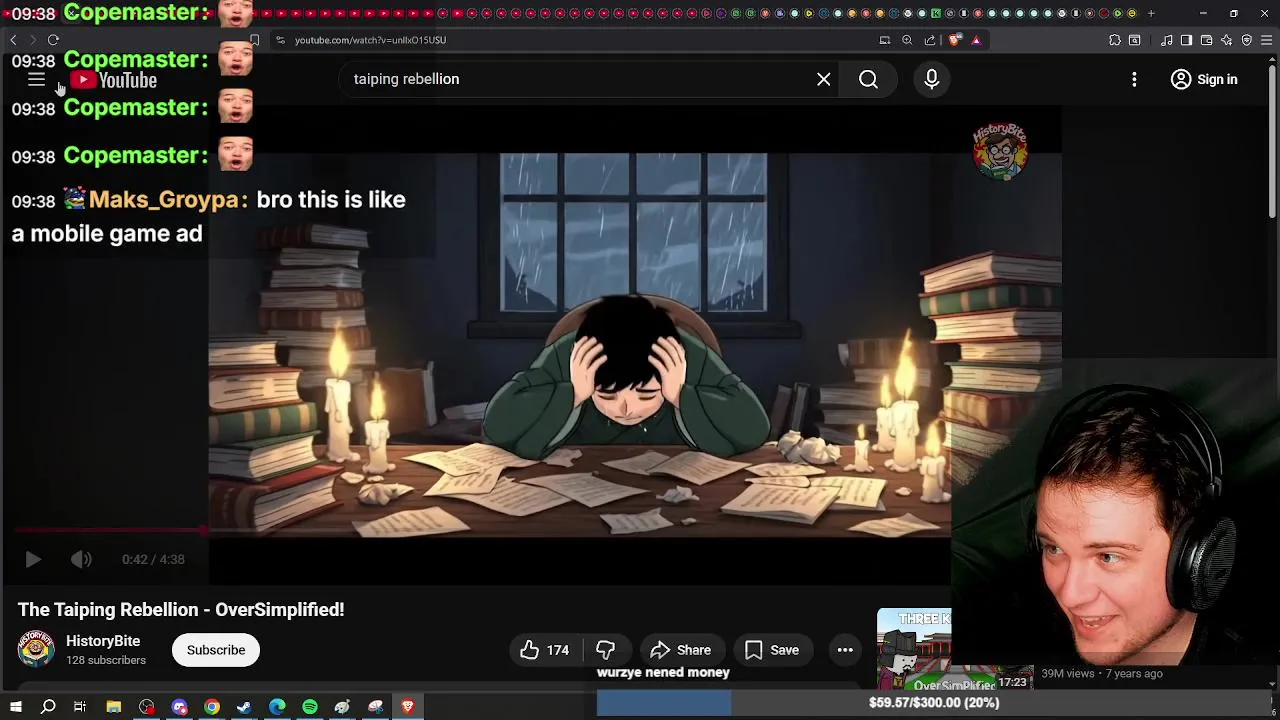Reload the page
Viewport: 1280px width, 720px height.
(53, 40)
